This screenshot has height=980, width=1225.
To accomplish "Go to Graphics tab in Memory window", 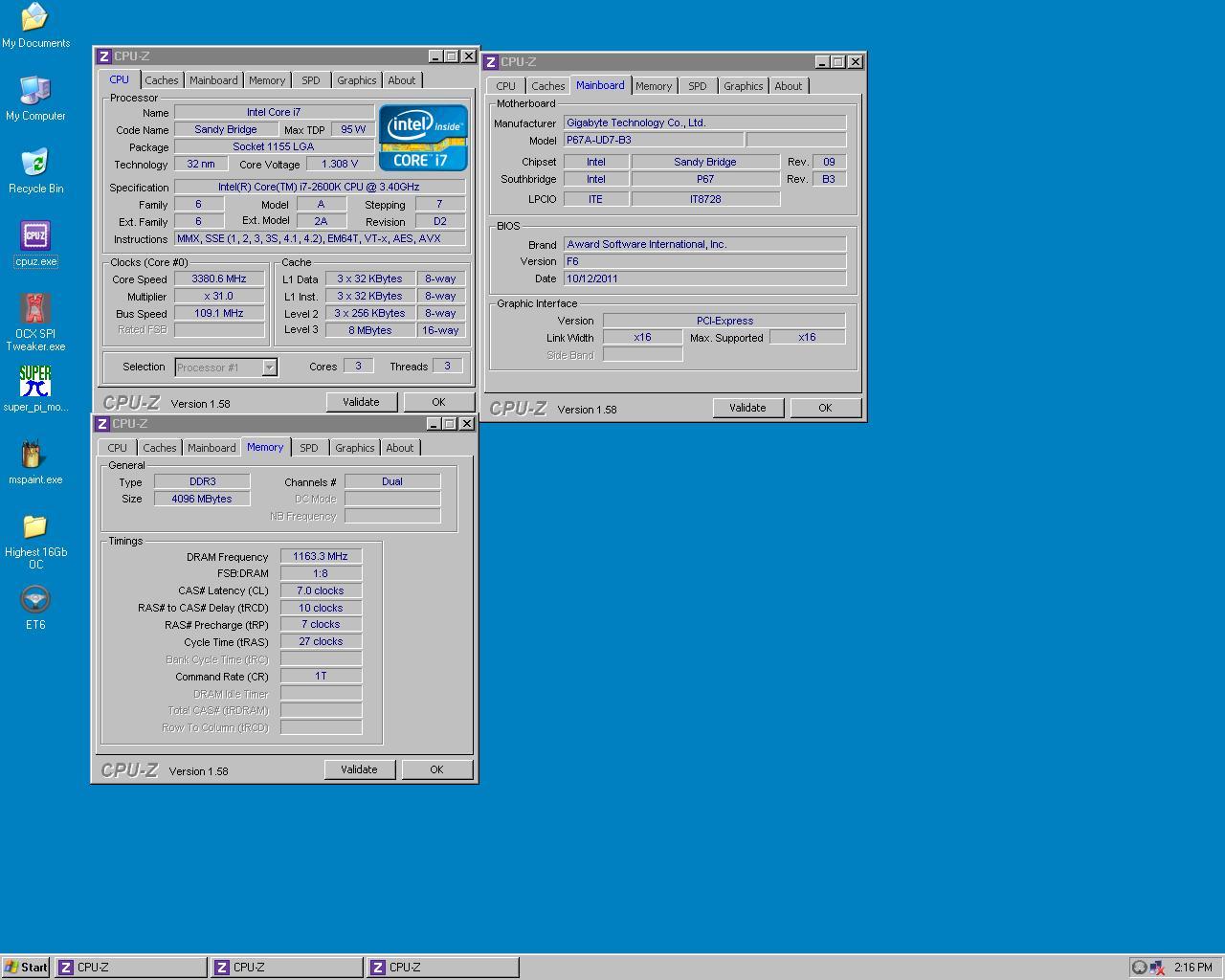I will 355,448.
